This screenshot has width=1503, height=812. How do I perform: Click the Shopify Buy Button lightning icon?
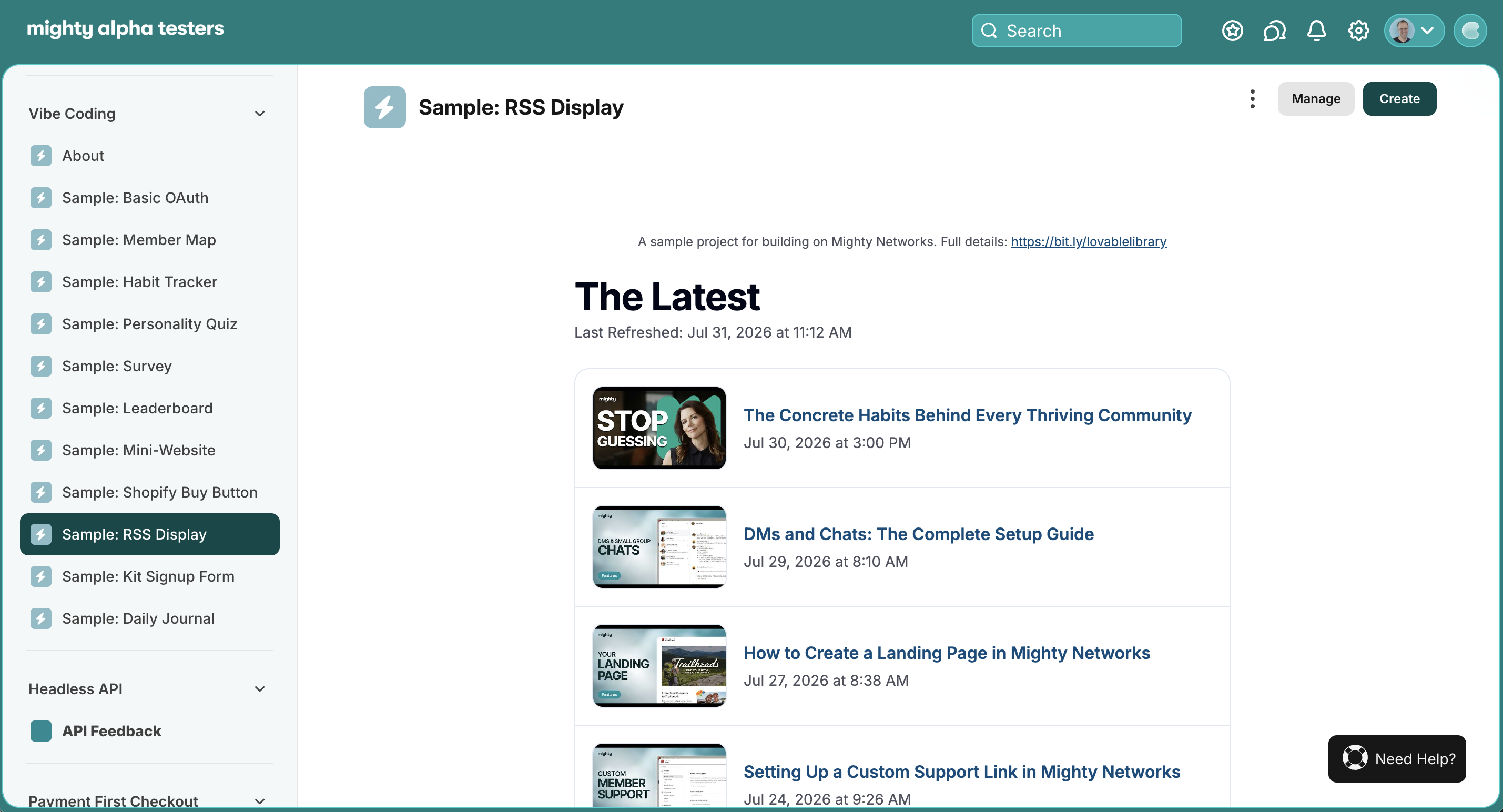coord(41,492)
